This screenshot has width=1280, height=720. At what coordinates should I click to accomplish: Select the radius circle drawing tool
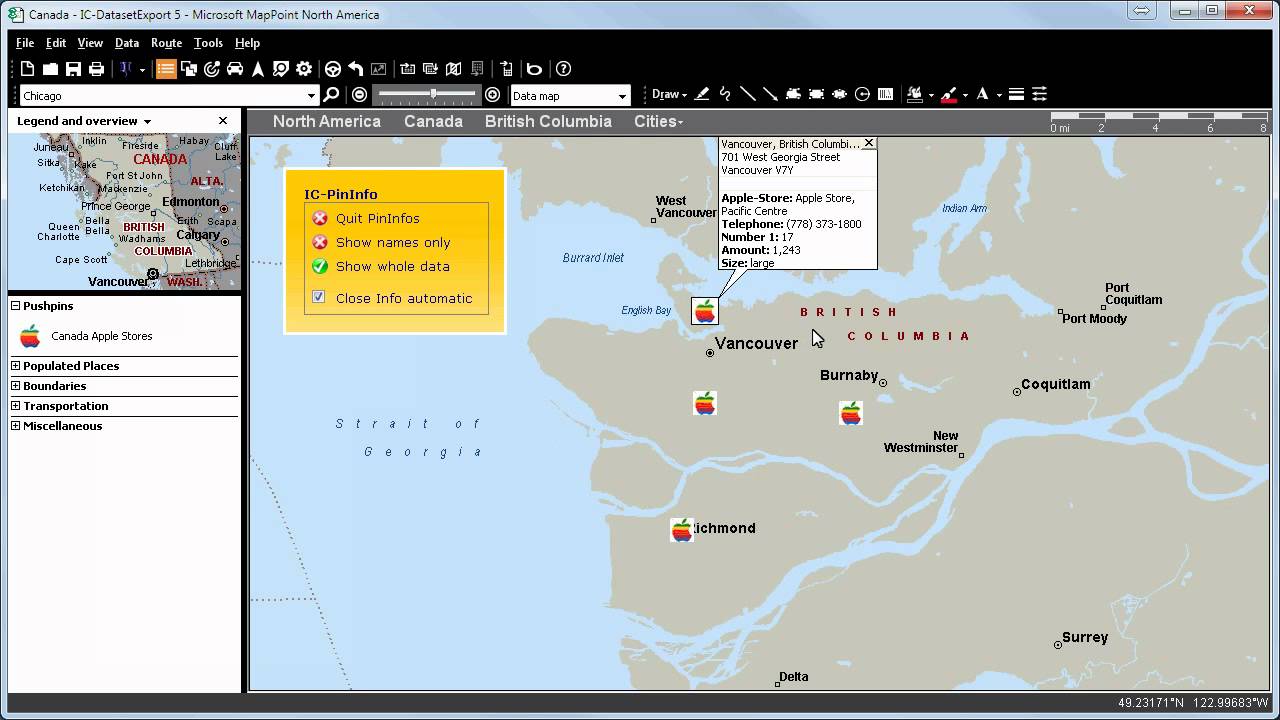pos(863,94)
